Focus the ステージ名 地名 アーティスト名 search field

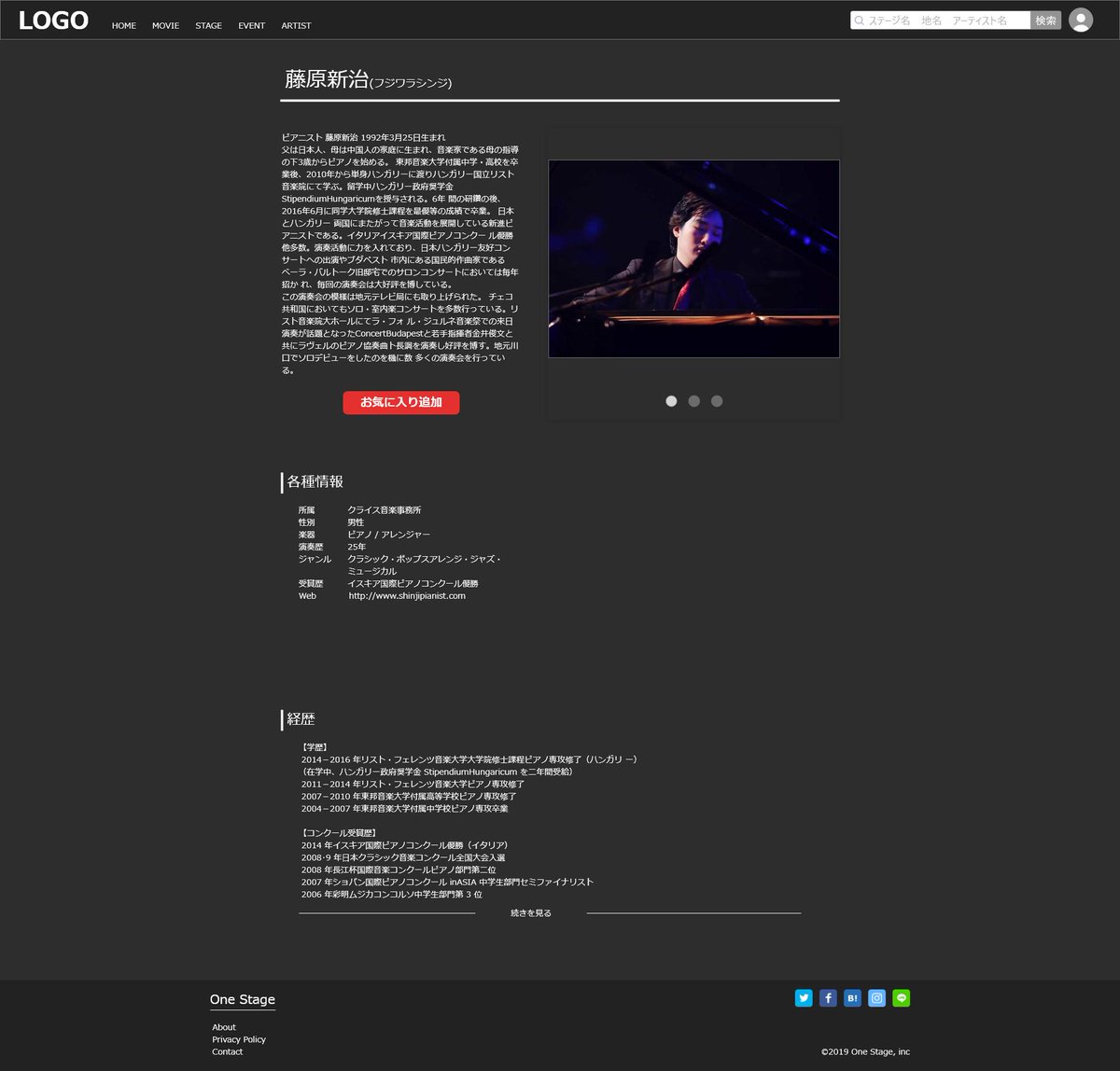(940, 21)
